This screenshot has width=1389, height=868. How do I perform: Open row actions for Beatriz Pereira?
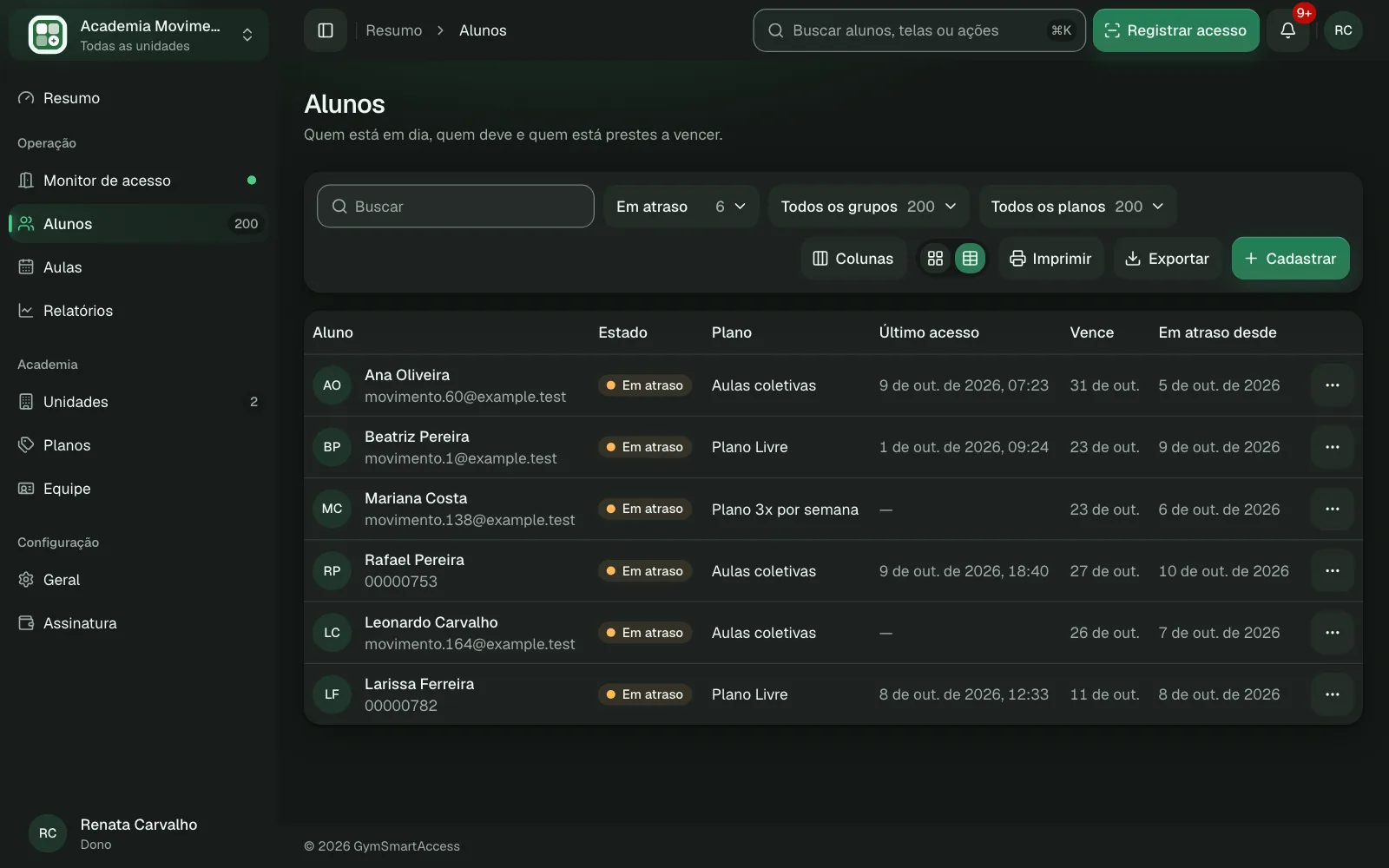[x=1333, y=447]
